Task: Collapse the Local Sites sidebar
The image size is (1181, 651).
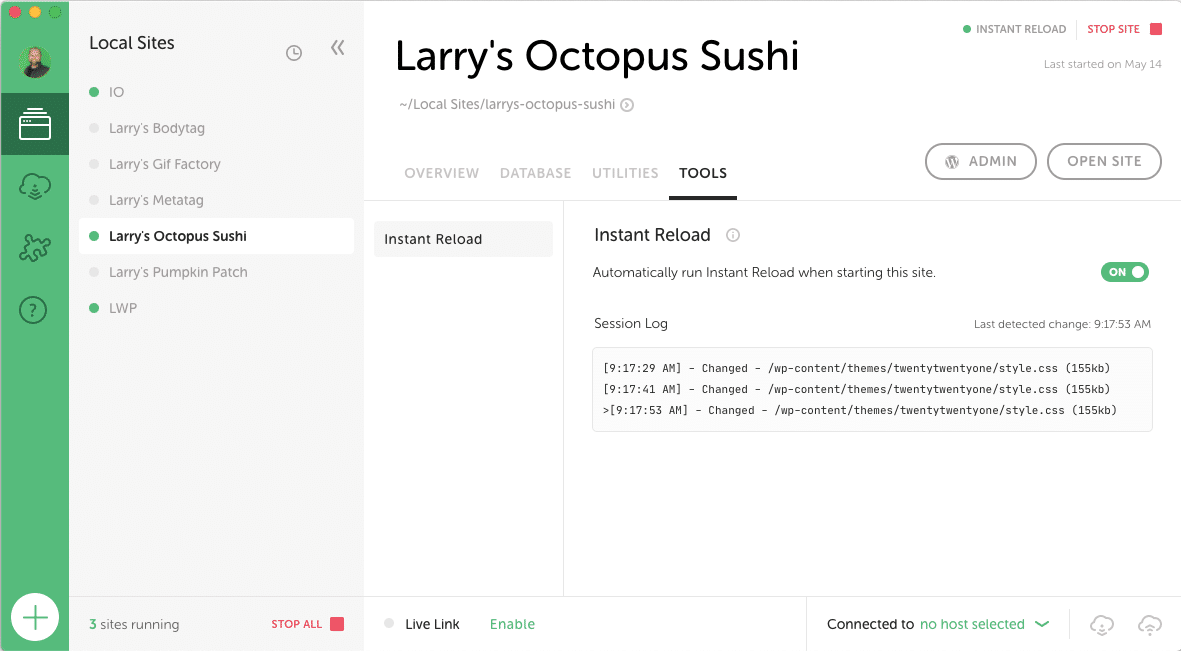Action: 337,48
